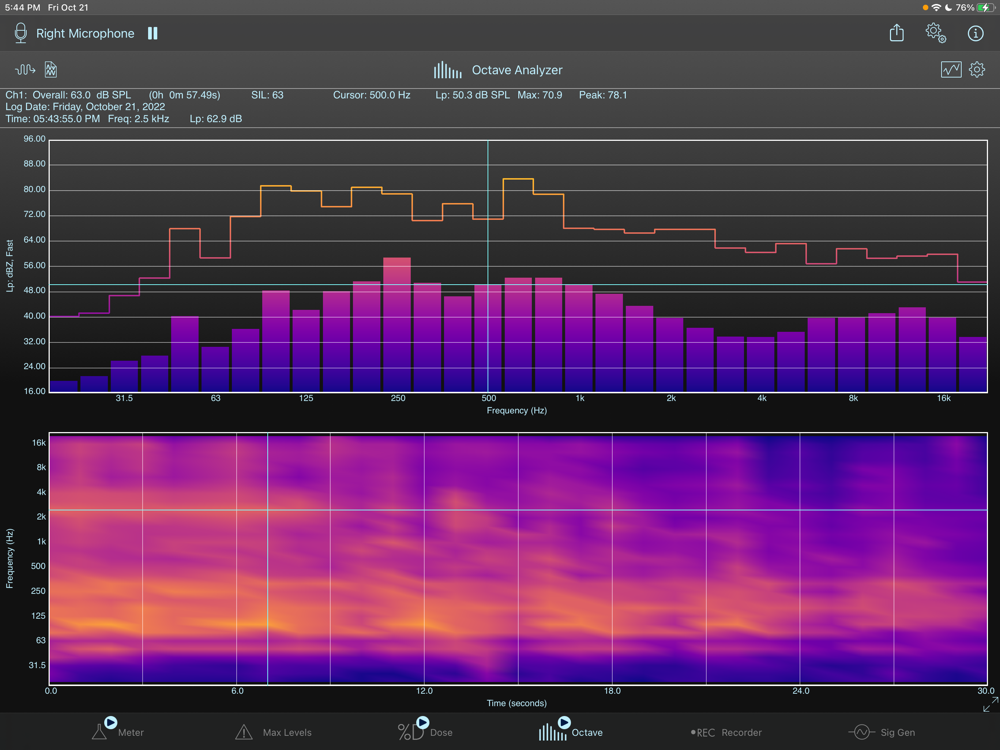Tap the waveform input icon on the left

point(25,70)
